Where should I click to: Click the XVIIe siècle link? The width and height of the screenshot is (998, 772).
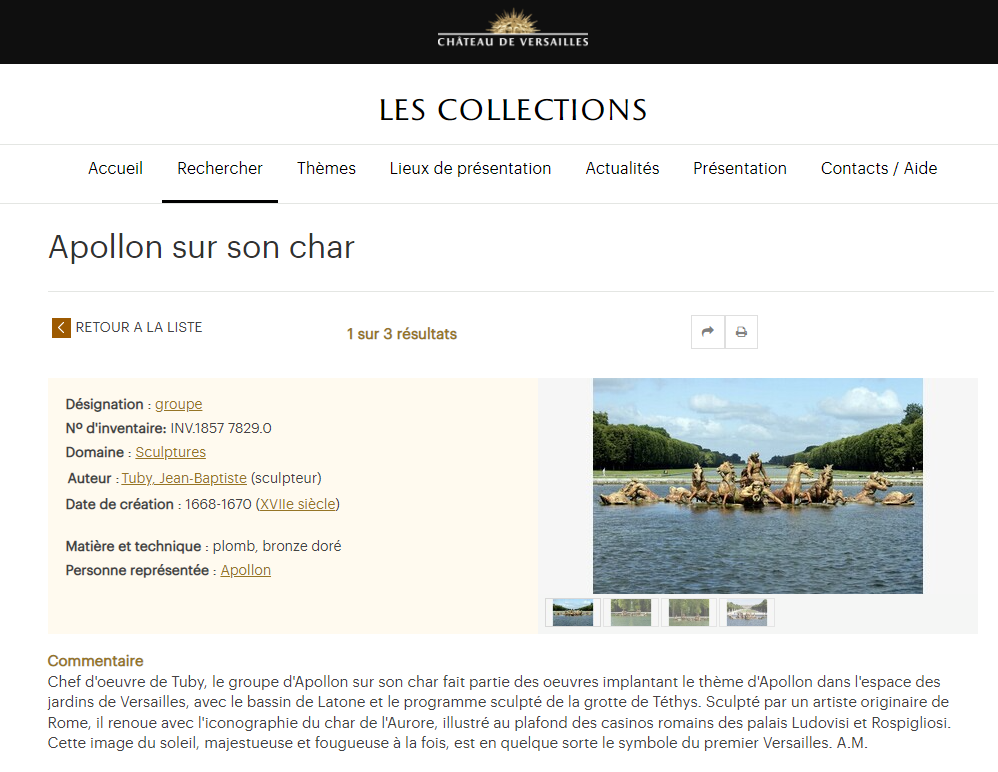coord(298,504)
